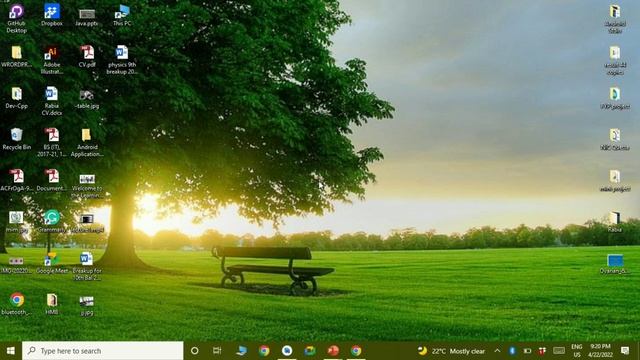The width and height of the screenshot is (640, 360).
Task: Click the Bluetooth tray icon
Action: [x=512, y=351]
